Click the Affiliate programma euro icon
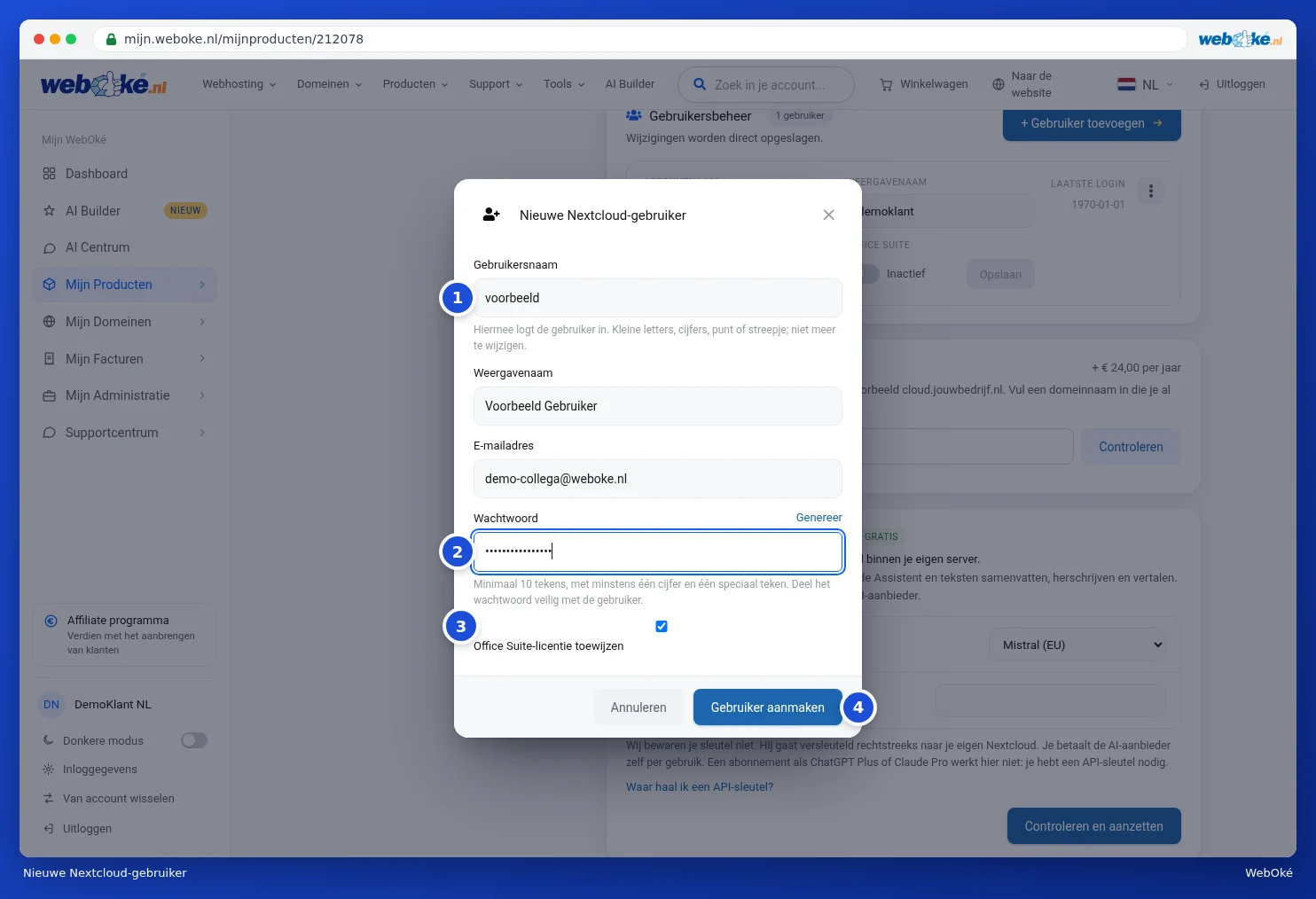Image resolution: width=1316 pixels, height=899 pixels. [51, 621]
